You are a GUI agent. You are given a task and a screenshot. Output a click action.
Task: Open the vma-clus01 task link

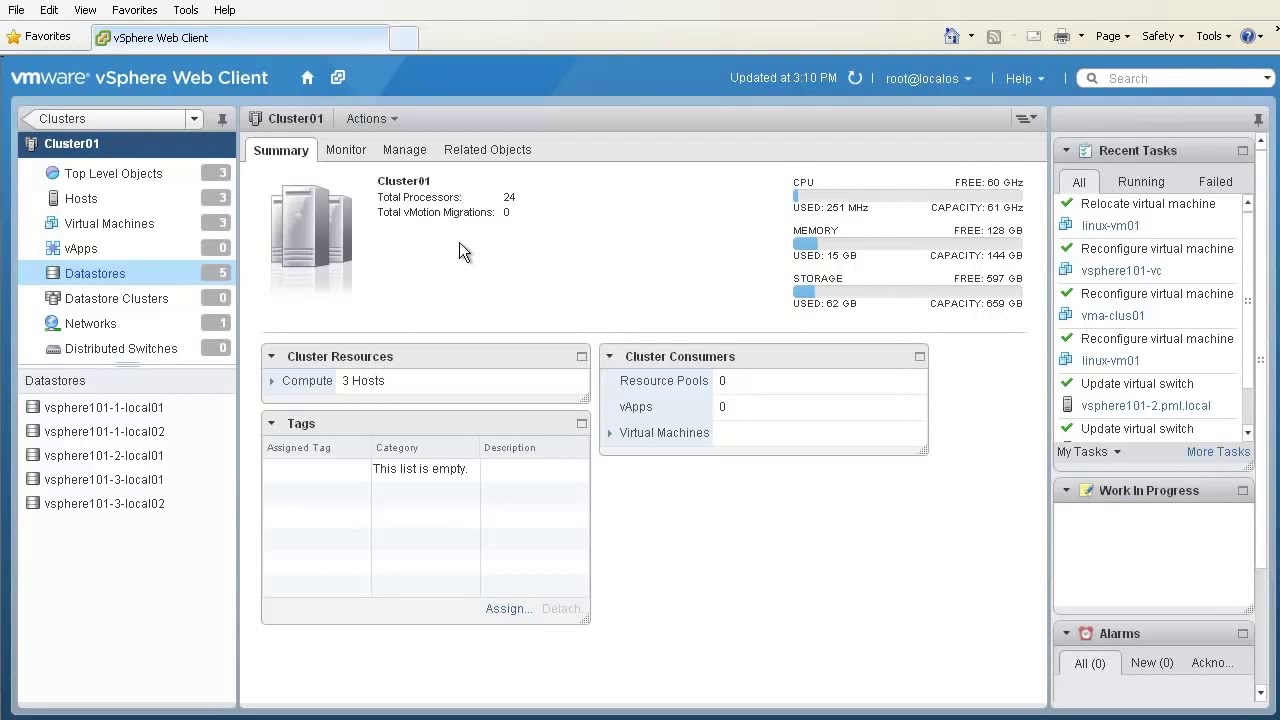coord(1112,316)
